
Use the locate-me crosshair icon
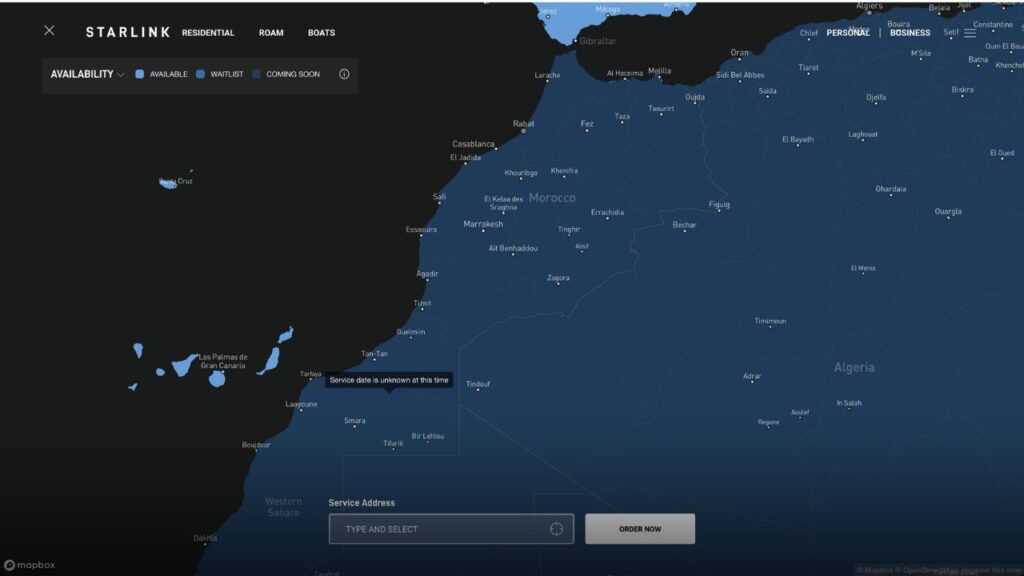point(556,529)
